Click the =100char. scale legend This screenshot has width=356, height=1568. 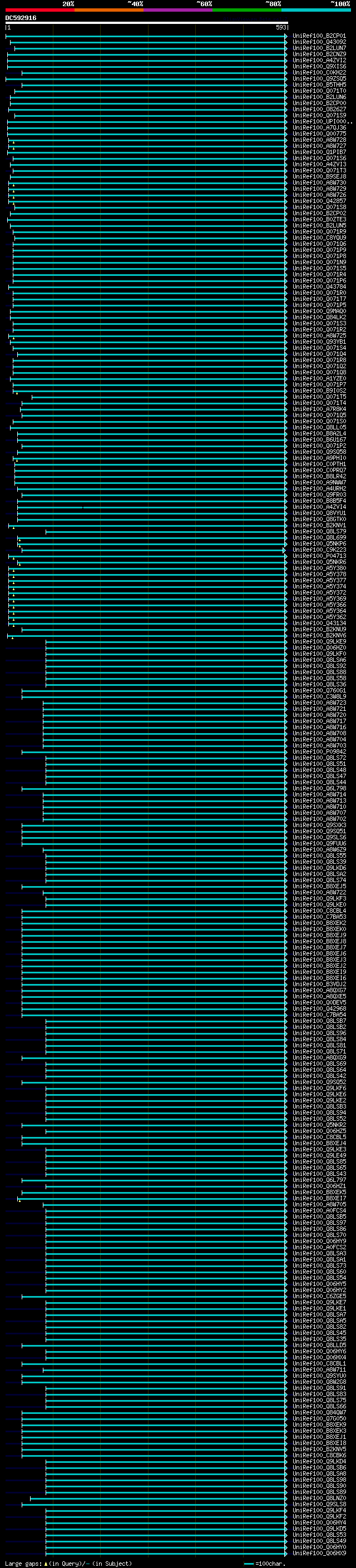point(266,1564)
